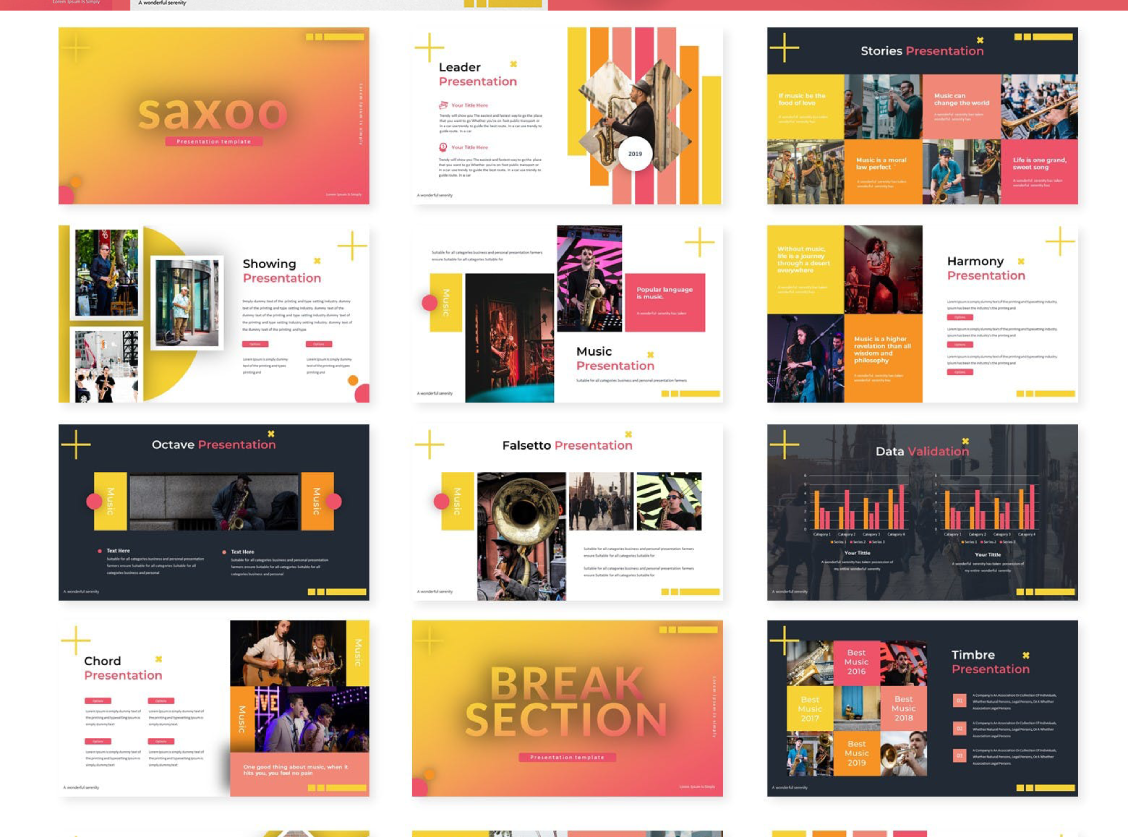Image resolution: width=1128 pixels, height=837 pixels.
Task: Click the yellow plus icon on Leader Presentation slide
Action: 429,47
